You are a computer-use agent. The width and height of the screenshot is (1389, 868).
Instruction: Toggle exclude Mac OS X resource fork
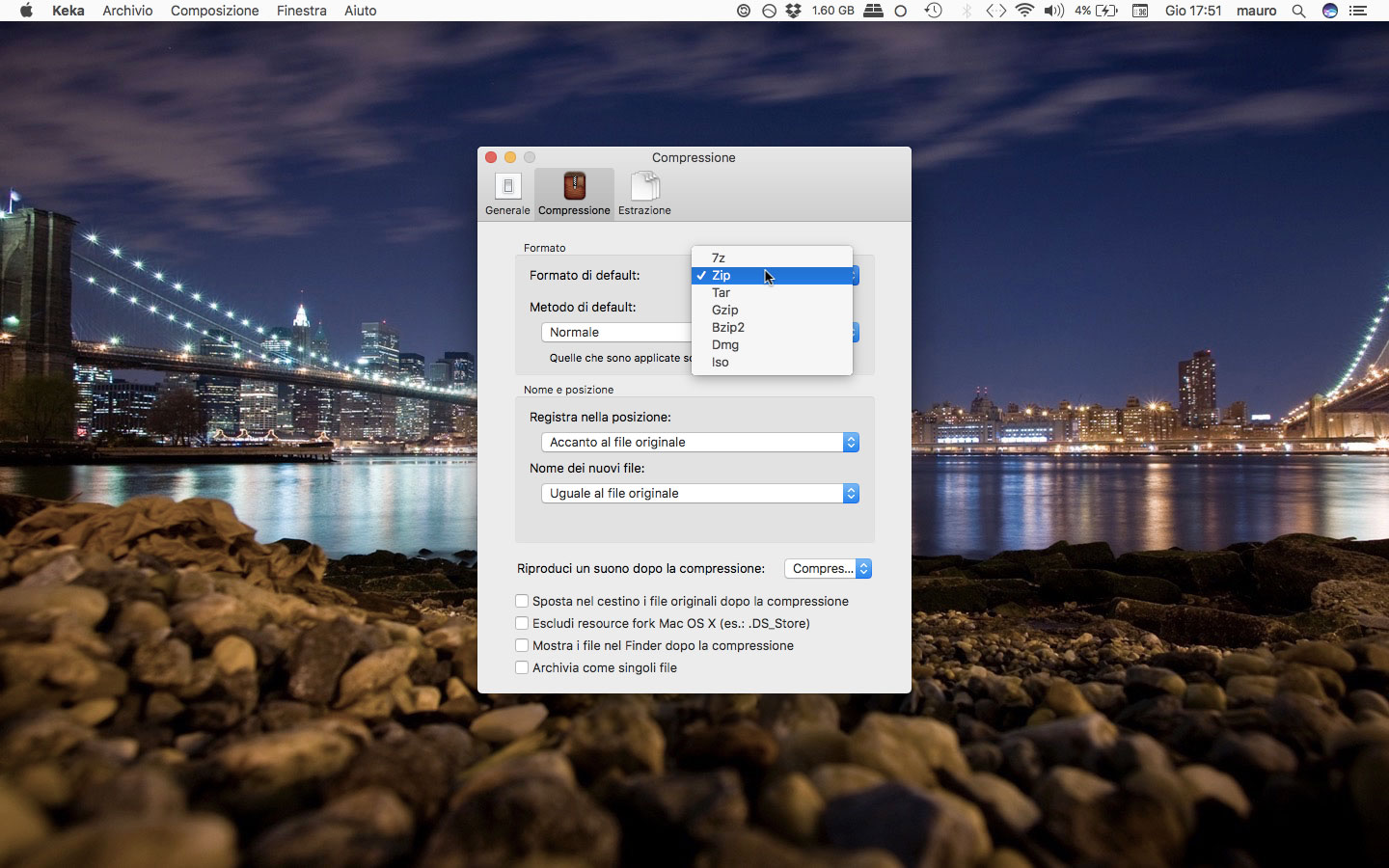coord(522,623)
